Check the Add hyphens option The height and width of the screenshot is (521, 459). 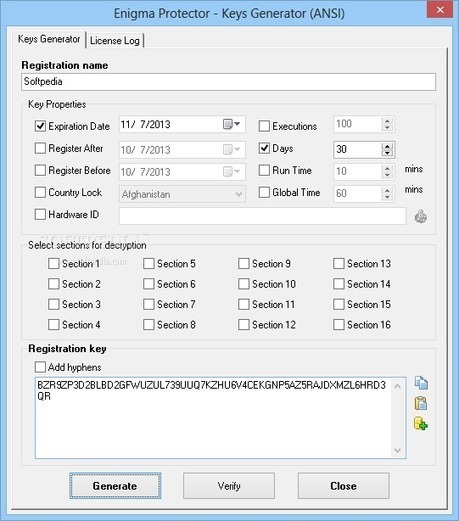pos(40,367)
